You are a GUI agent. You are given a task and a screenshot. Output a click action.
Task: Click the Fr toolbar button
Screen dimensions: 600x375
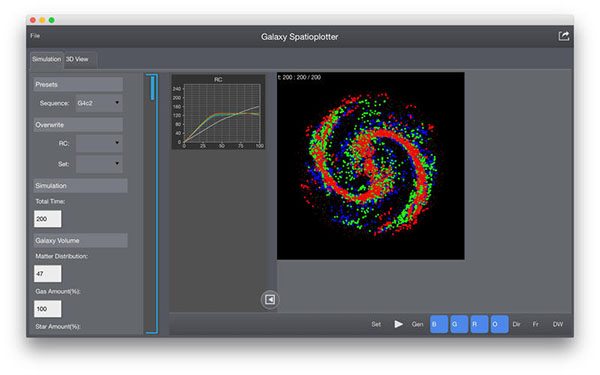point(535,324)
